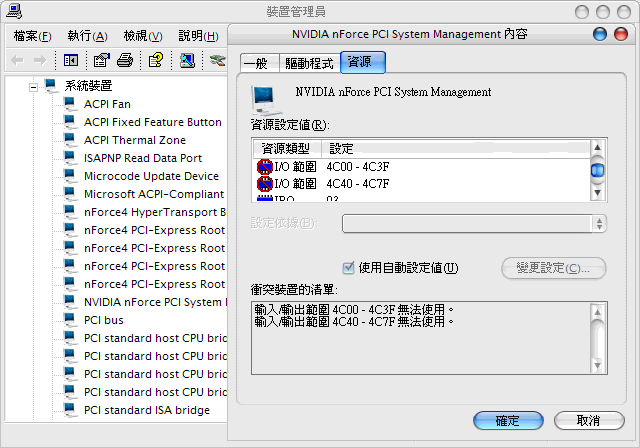Click the conflict list scroll up arrow
The image size is (640, 448).
point(597,312)
